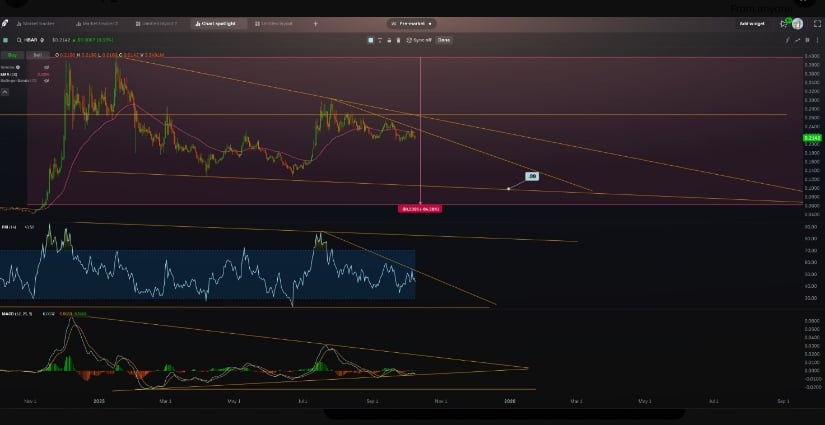Viewport: 825px width, 425px height.
Task: Collapse the indicator legend with chevron
Action: click(x=5, y=92)
